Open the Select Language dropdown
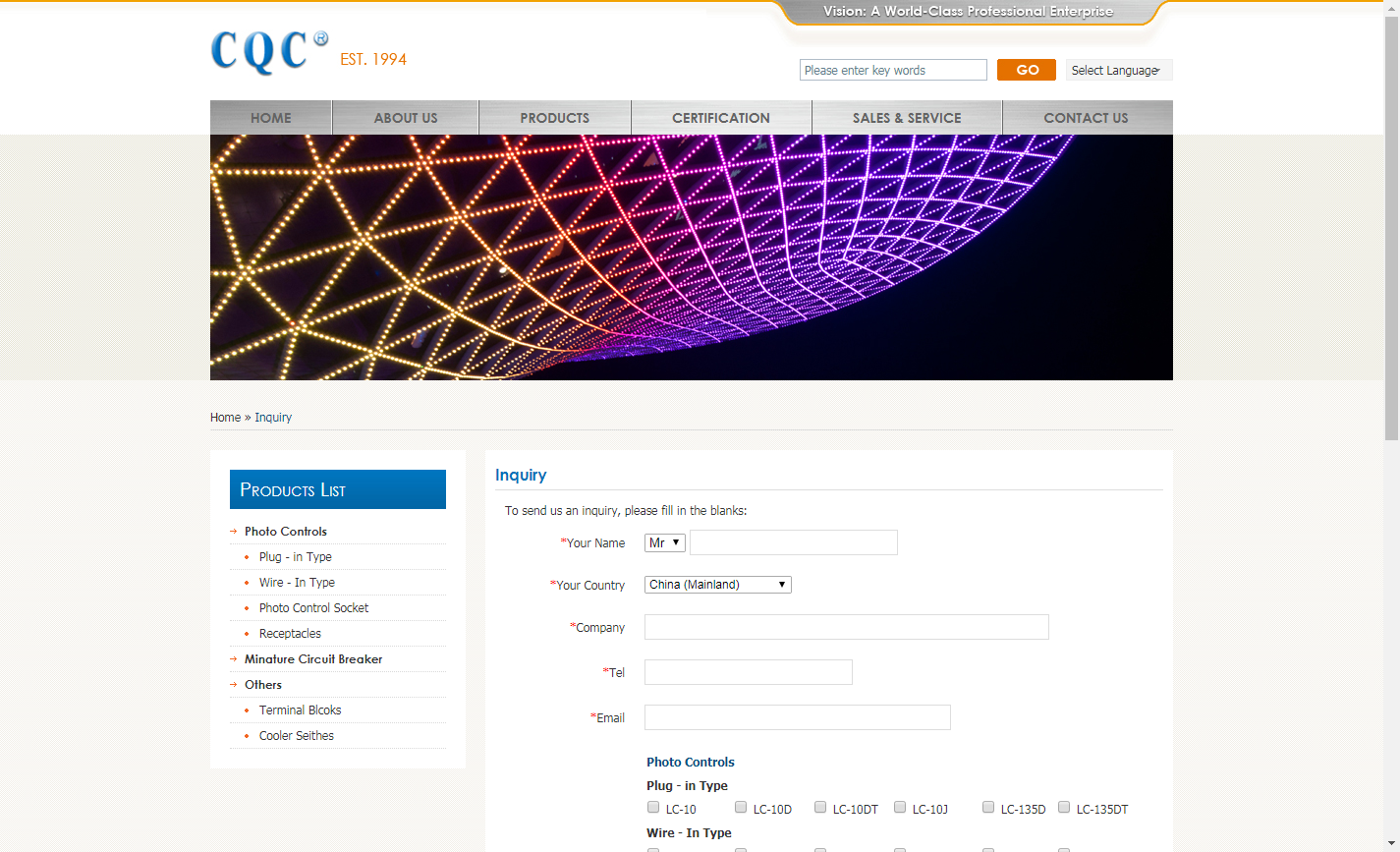The image size is (1400, 852). (1118, 70)
